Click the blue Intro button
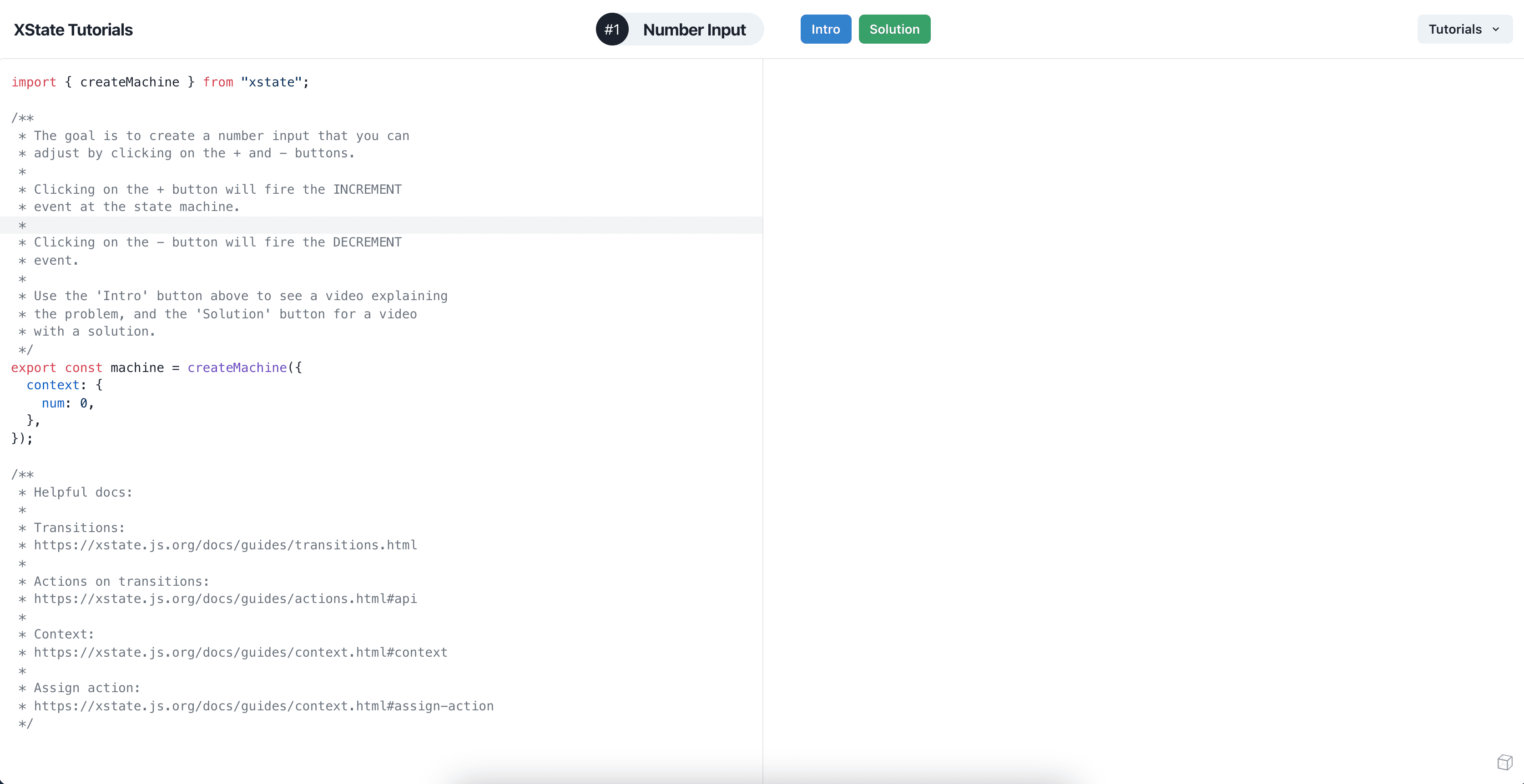The width and height of the screenshot is (1524, 784). point(825,30)
